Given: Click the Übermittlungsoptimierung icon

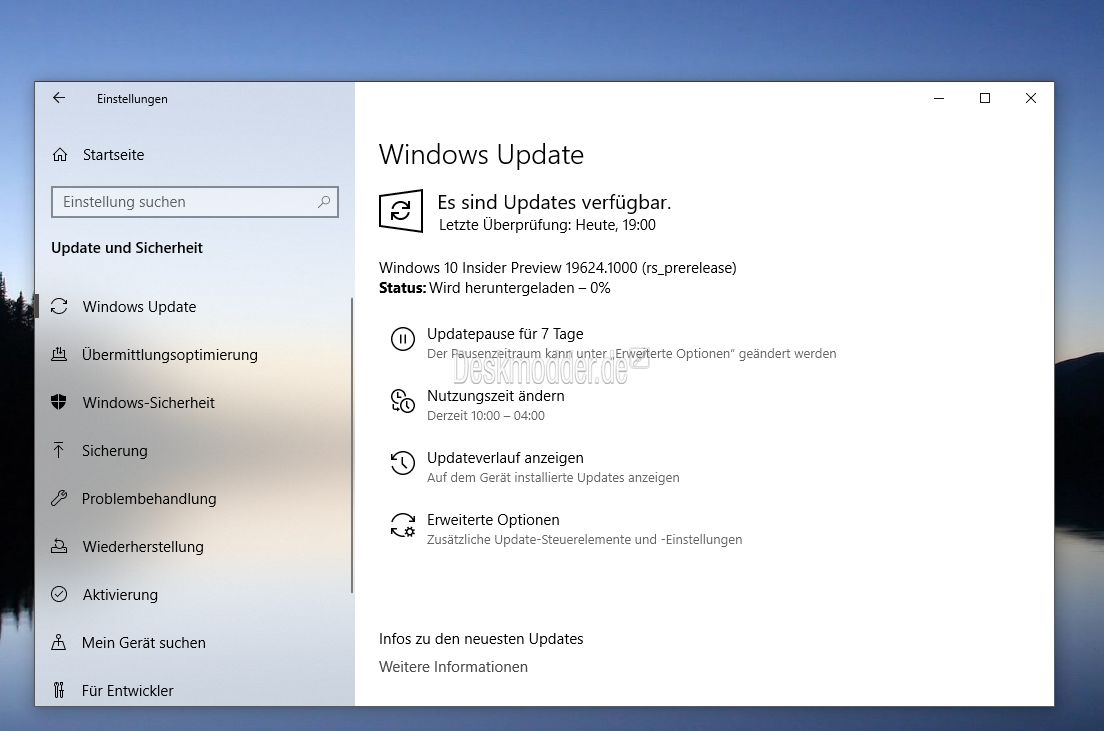Looking at the screenshot, I should click(59, 354).
